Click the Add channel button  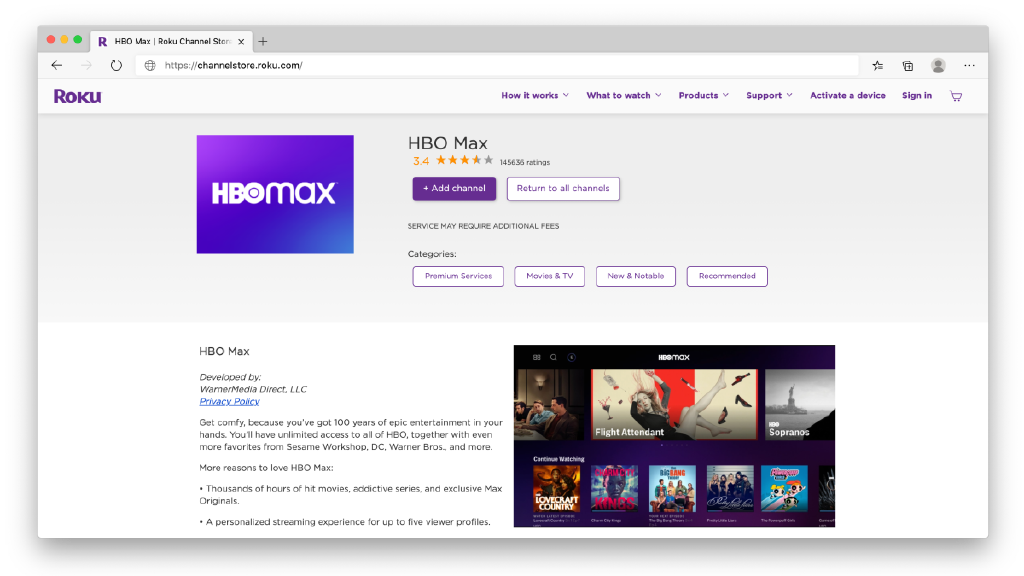454,188
